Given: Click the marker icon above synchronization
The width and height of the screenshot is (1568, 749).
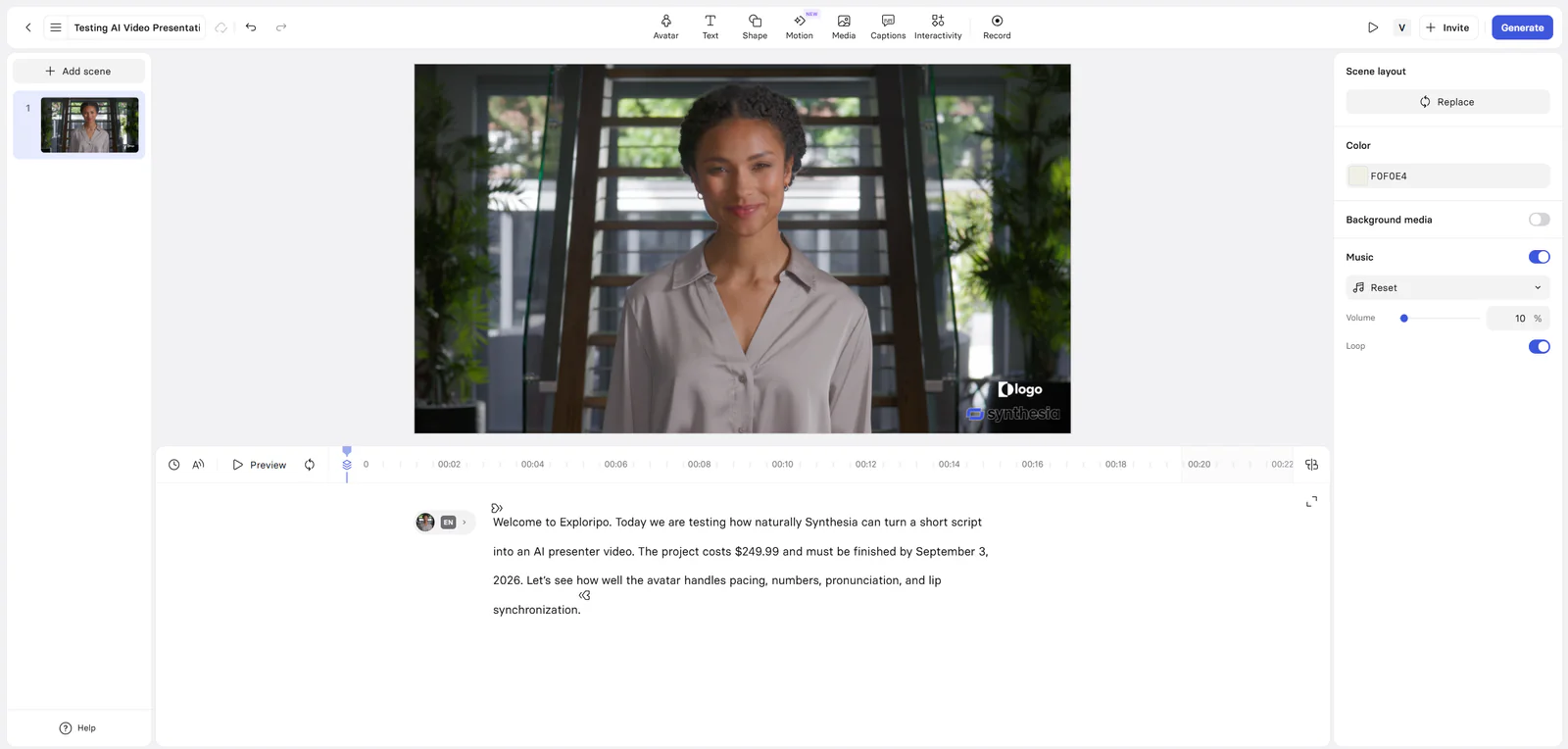Looking at the screenshot, I should (x=584, y=595).
